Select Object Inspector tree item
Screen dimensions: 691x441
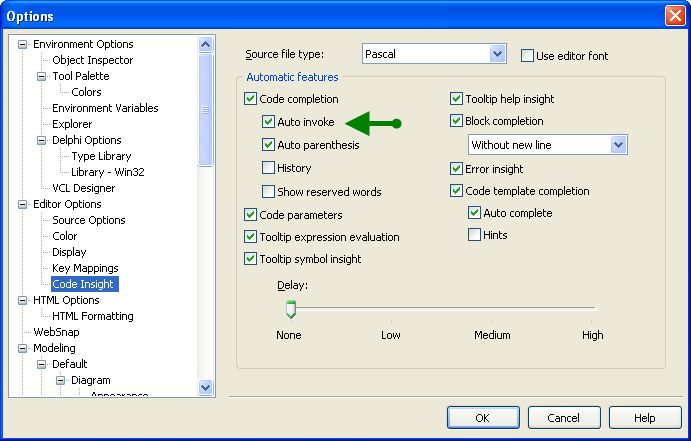(x=92, y=60)
